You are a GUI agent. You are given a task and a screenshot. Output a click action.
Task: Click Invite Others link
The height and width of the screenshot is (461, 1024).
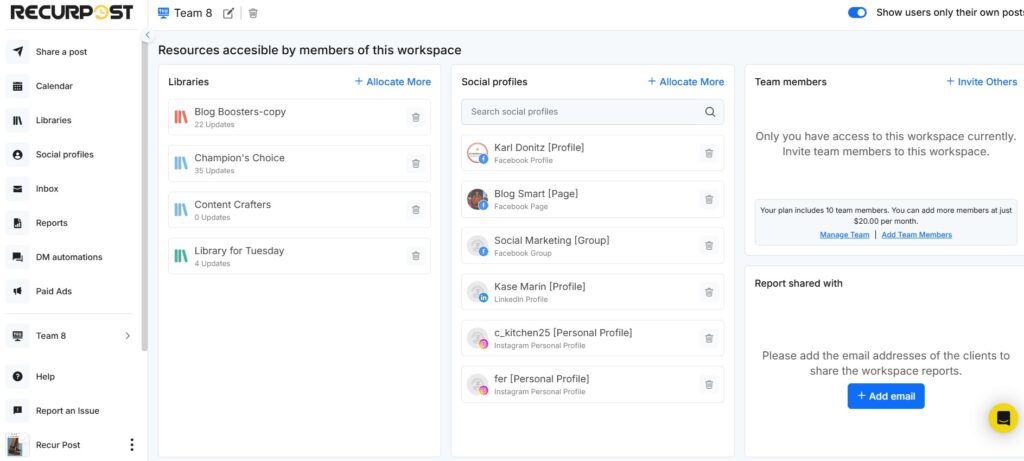(x=982, y=82)
